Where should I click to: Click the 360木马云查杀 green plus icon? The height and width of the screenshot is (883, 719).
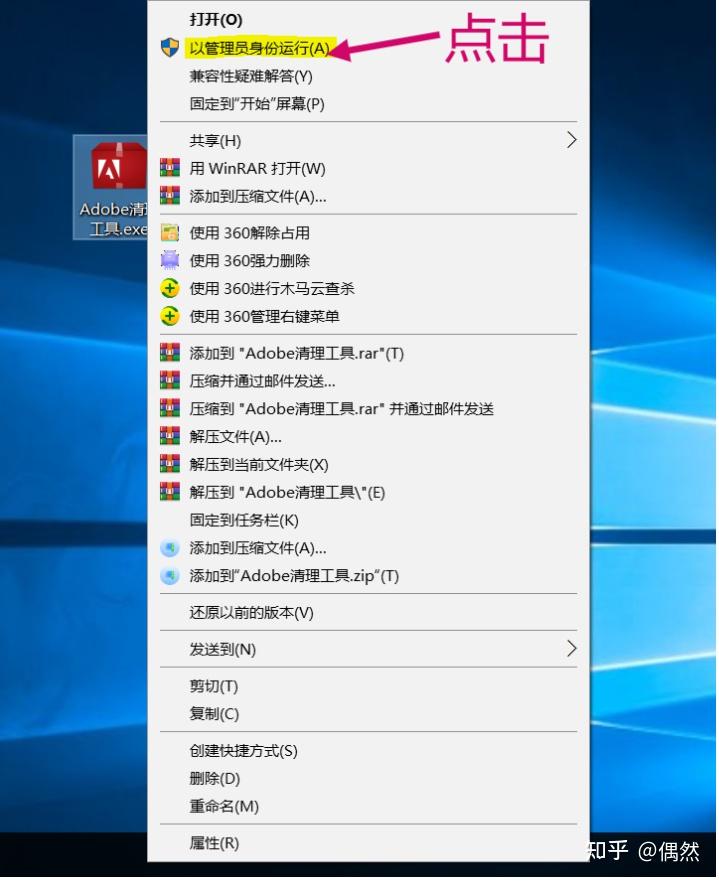(169, 288)
